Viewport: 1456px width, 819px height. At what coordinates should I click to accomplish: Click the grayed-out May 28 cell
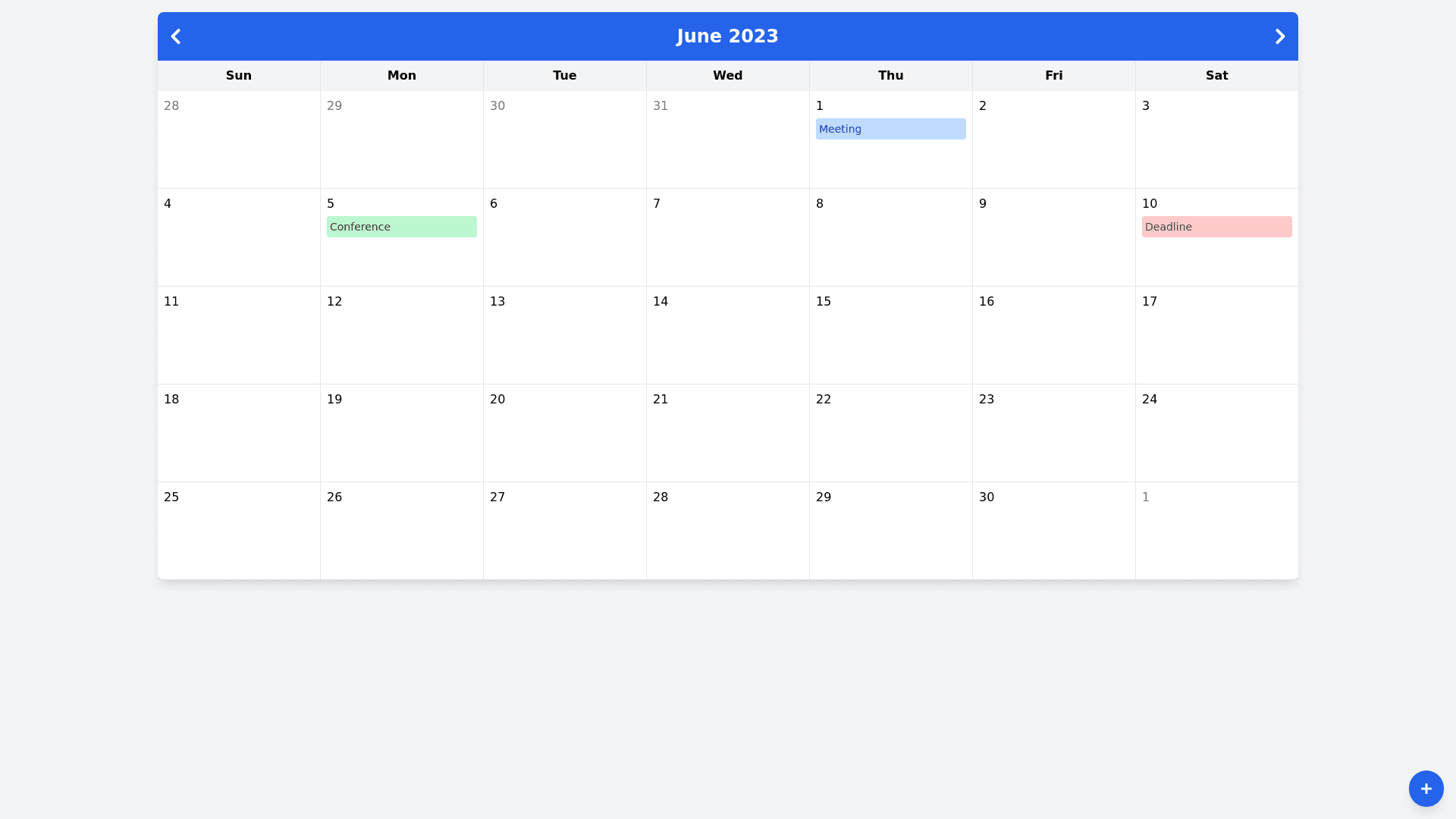click(238, 140)
